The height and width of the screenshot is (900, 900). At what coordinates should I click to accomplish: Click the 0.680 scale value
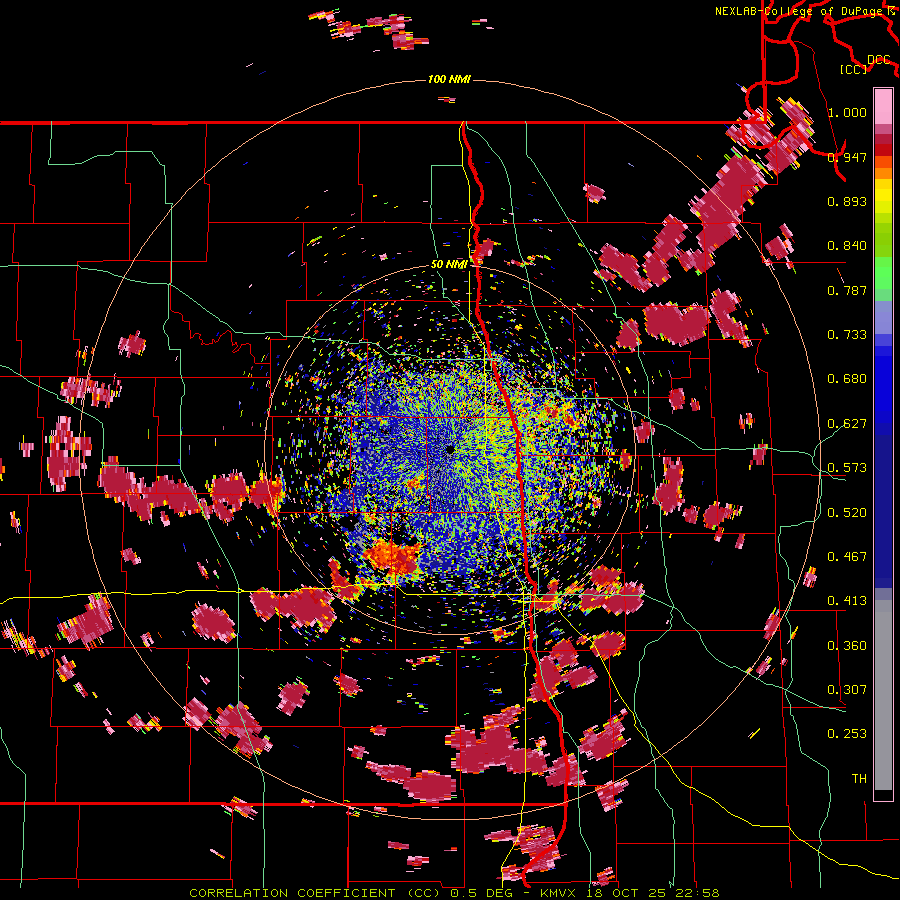coord(847,379)
